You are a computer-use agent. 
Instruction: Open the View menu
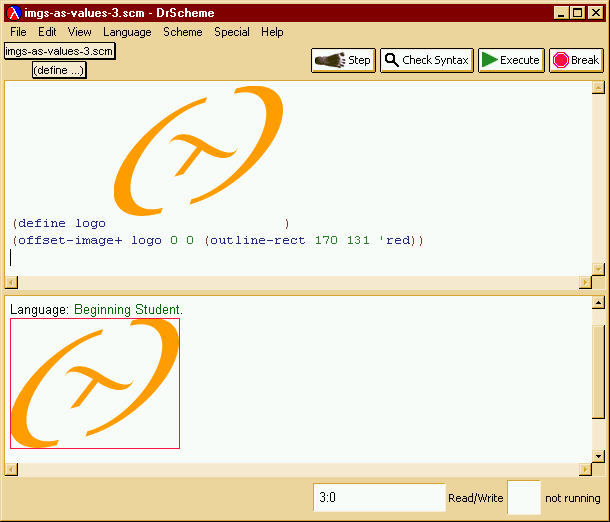(x=79, y=32)
